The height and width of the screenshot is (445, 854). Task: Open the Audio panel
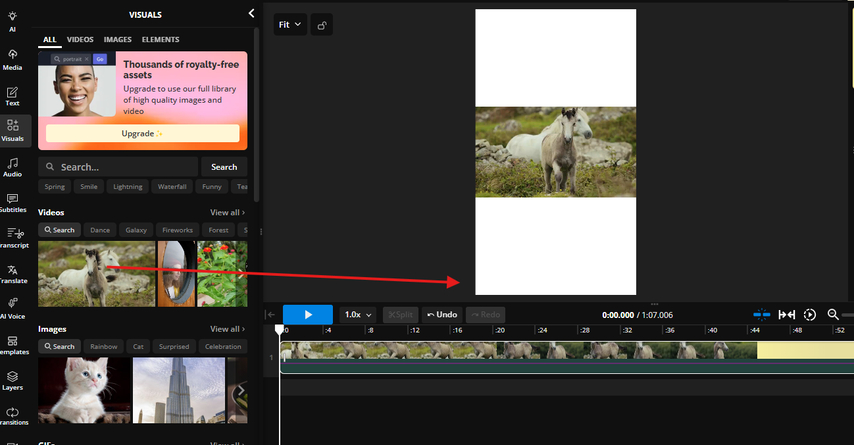pyautogui.click(x=12, y=167)
